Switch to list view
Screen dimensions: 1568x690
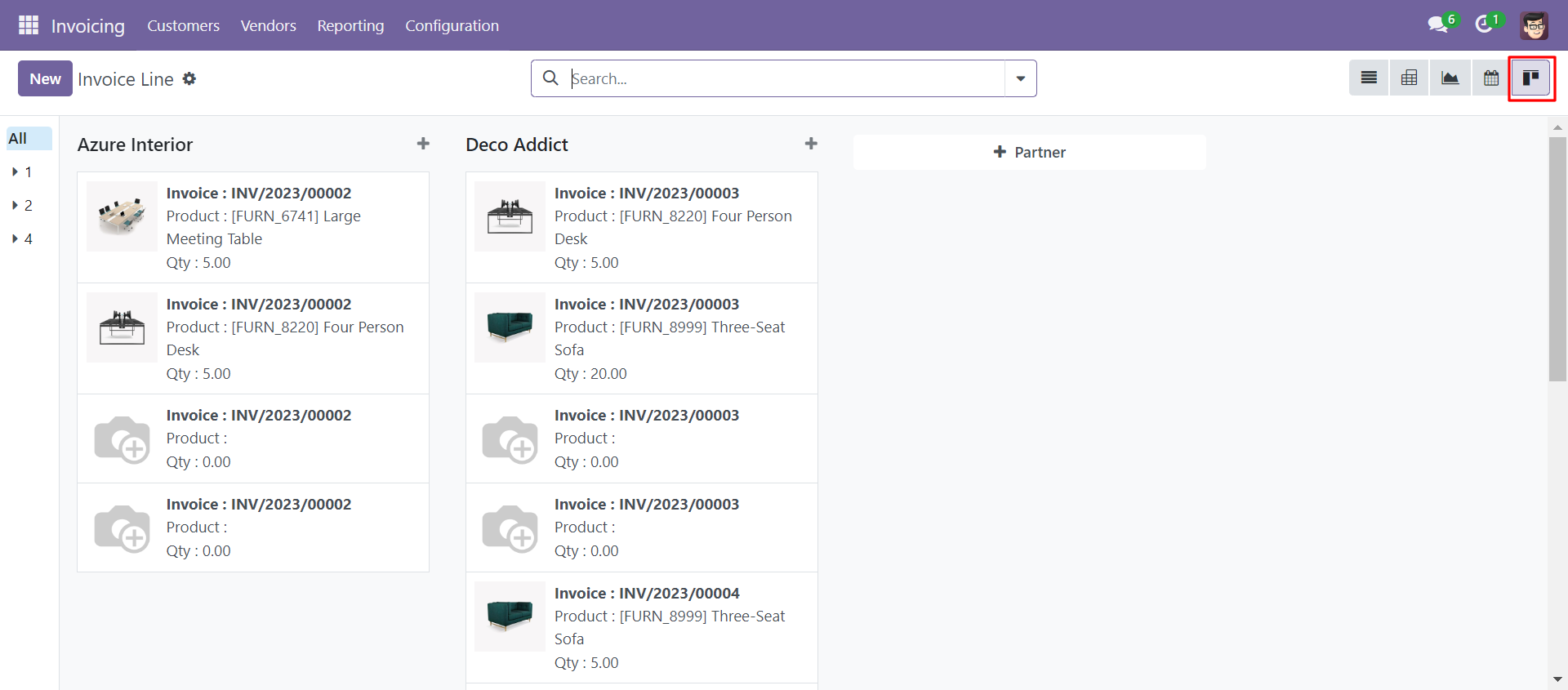[x=1369, y=78]
